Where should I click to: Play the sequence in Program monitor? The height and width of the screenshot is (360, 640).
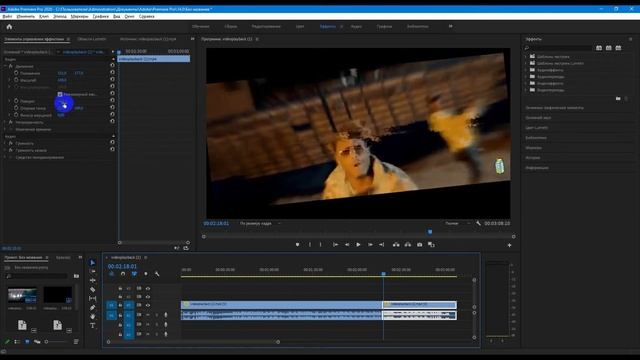click(x=358, y=244)
